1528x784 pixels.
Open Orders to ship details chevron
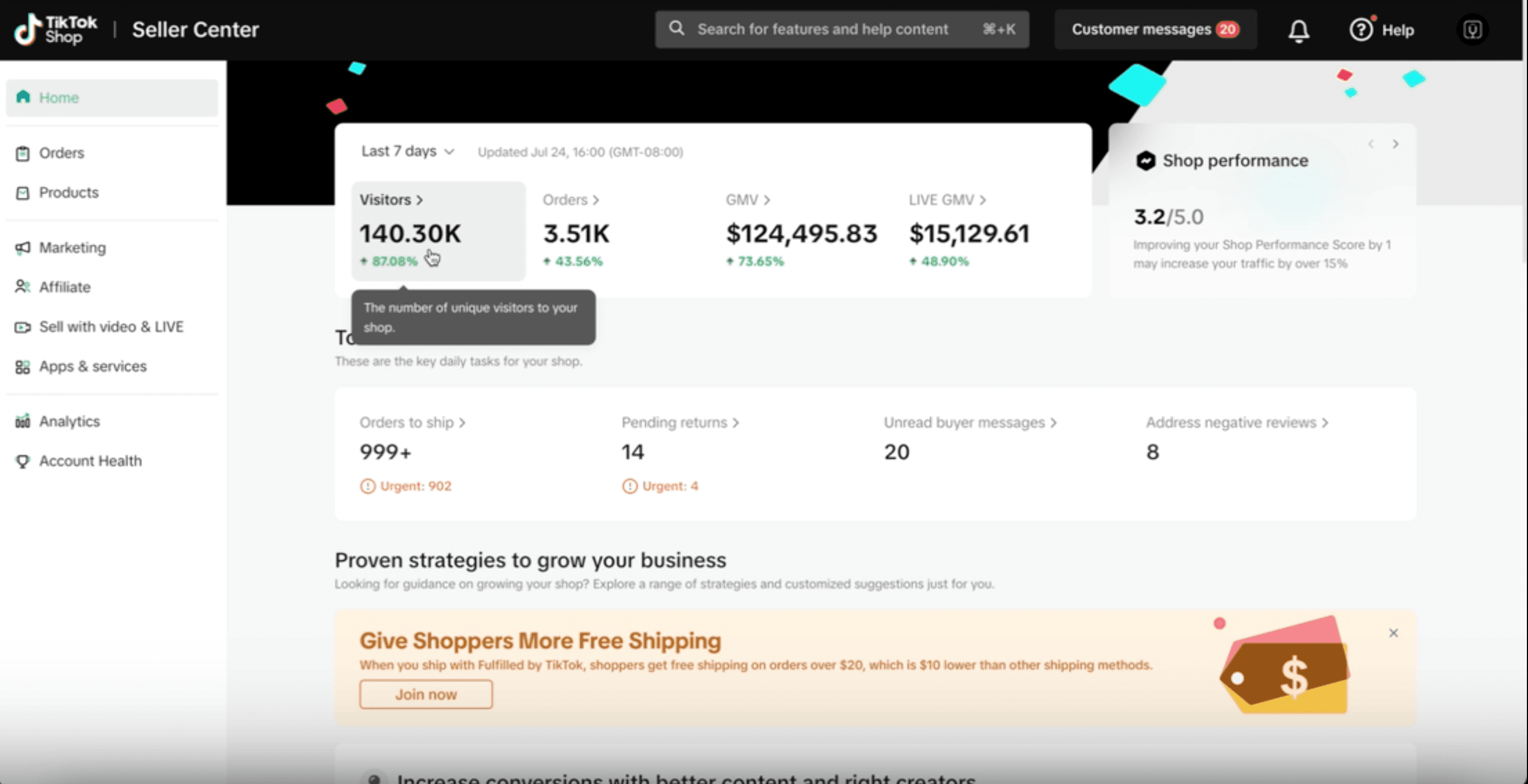(x=462, y=423)
